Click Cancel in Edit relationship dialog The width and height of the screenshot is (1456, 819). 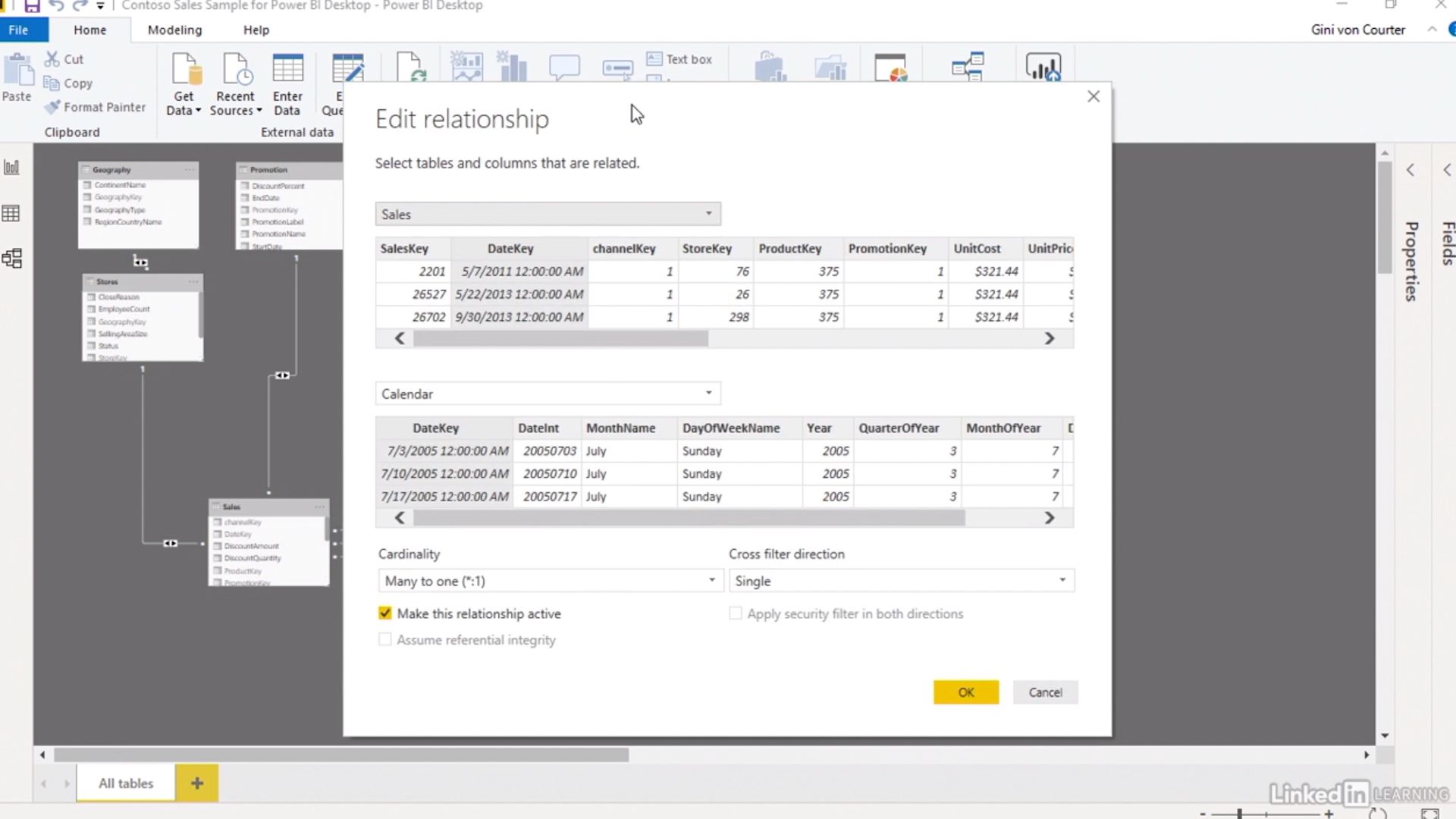1045,692
